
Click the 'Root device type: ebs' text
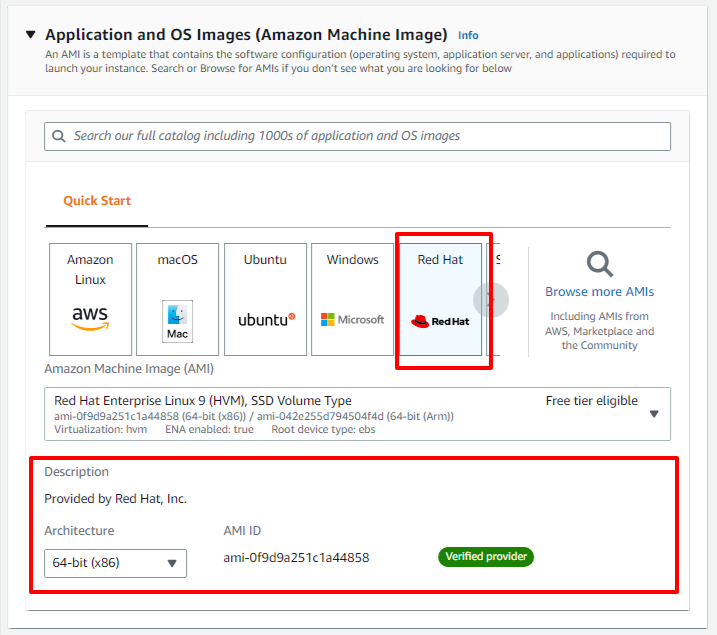(x=323, y=429)
